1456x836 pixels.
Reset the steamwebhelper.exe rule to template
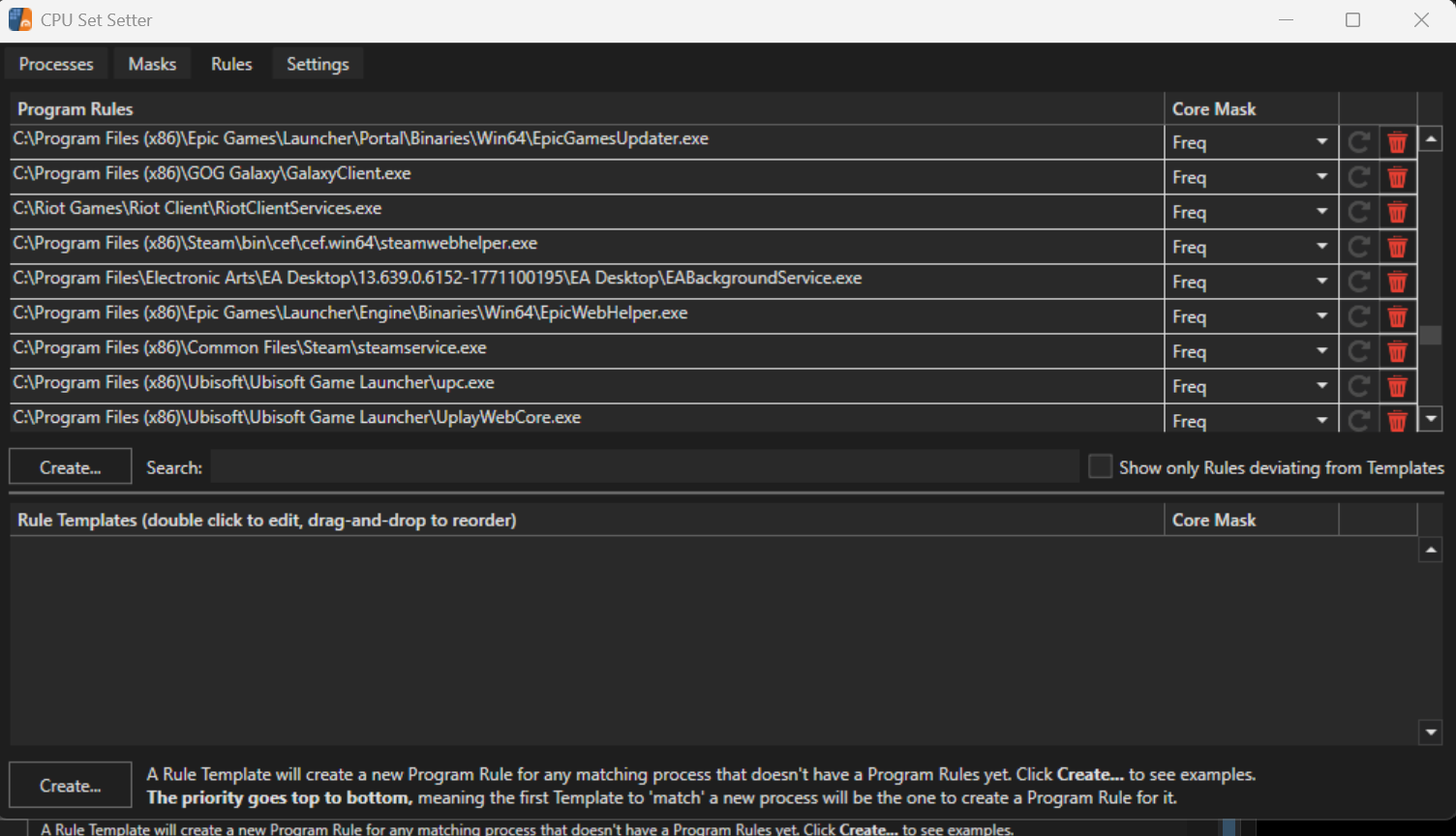click(x=1359, y=247)
